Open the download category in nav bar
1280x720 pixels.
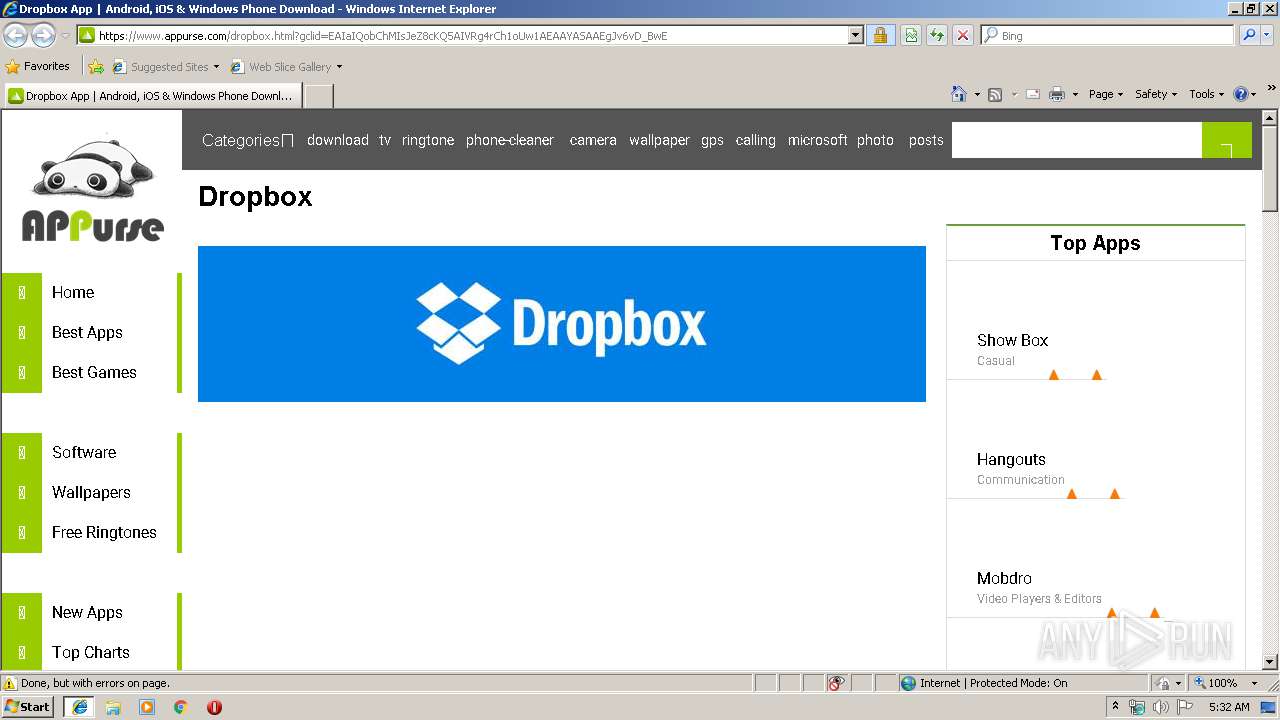(338, 140)
